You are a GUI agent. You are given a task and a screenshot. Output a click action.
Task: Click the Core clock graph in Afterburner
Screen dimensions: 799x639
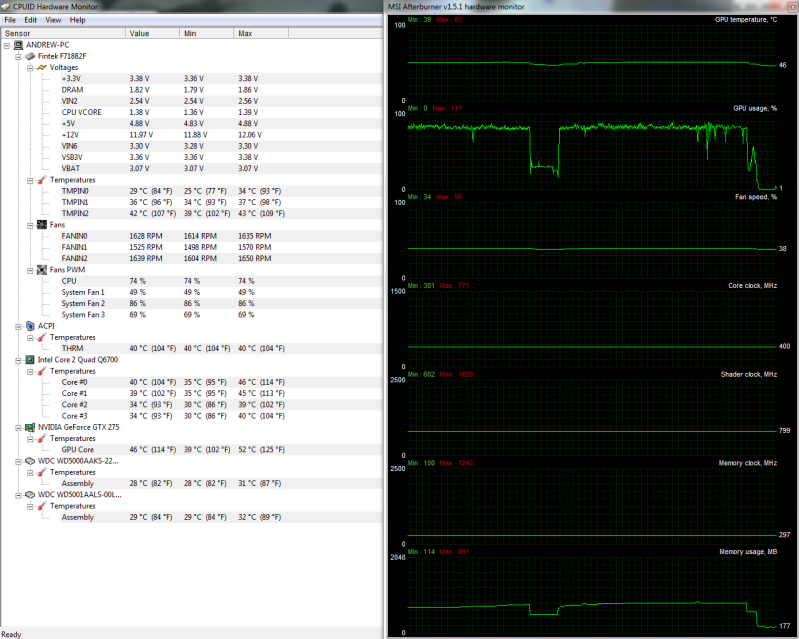[x=593, y=329]
